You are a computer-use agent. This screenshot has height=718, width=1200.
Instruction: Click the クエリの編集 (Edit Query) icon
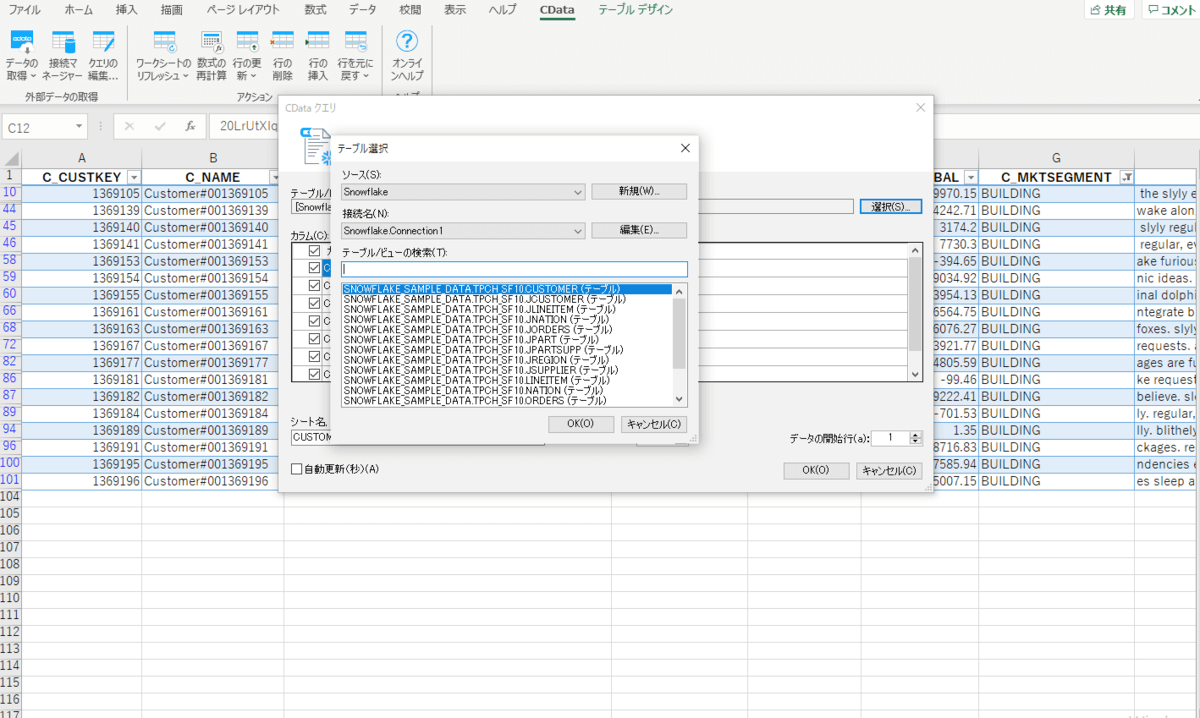(103, 42)
